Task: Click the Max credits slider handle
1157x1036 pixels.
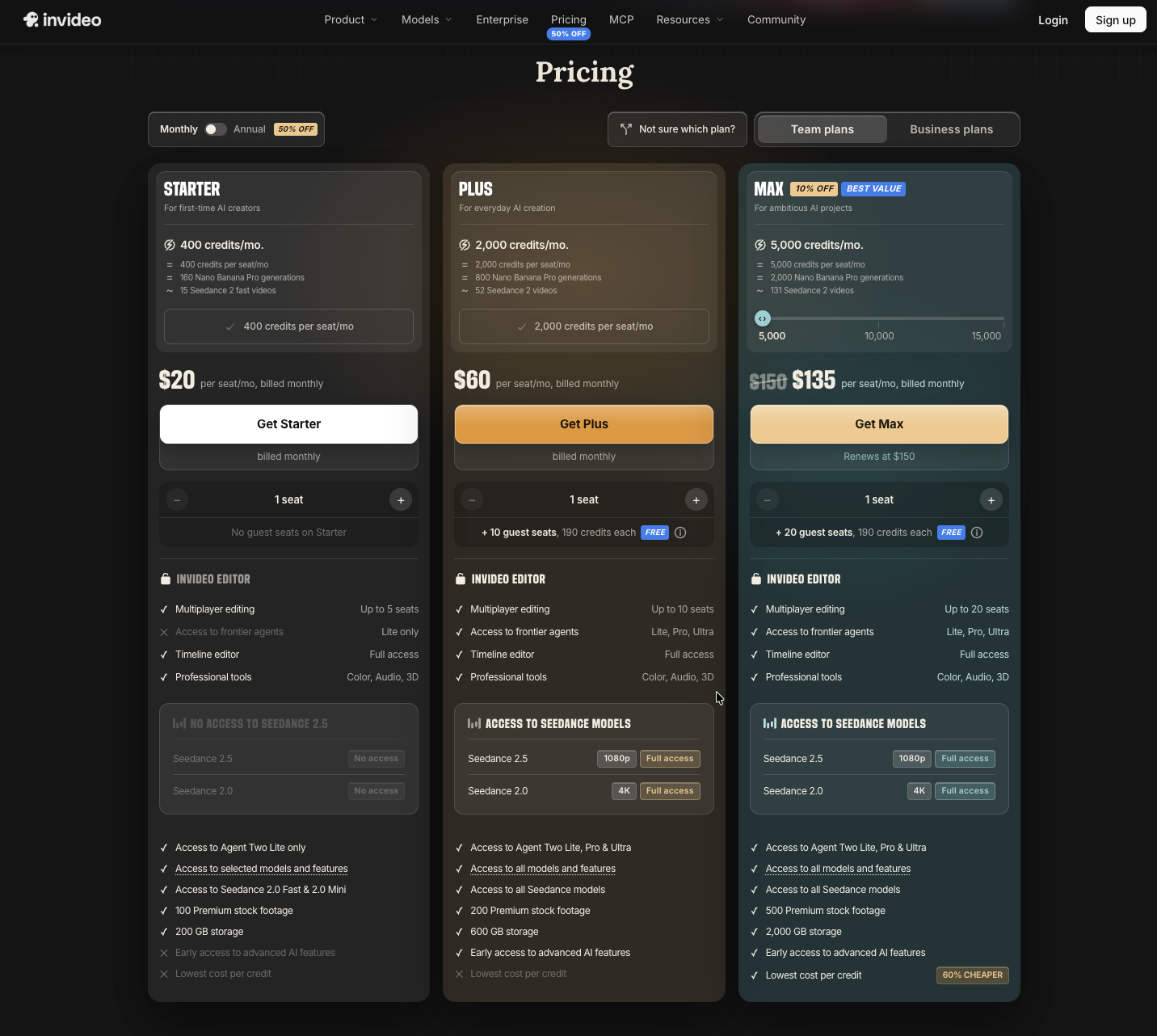Action: (762, 318)
